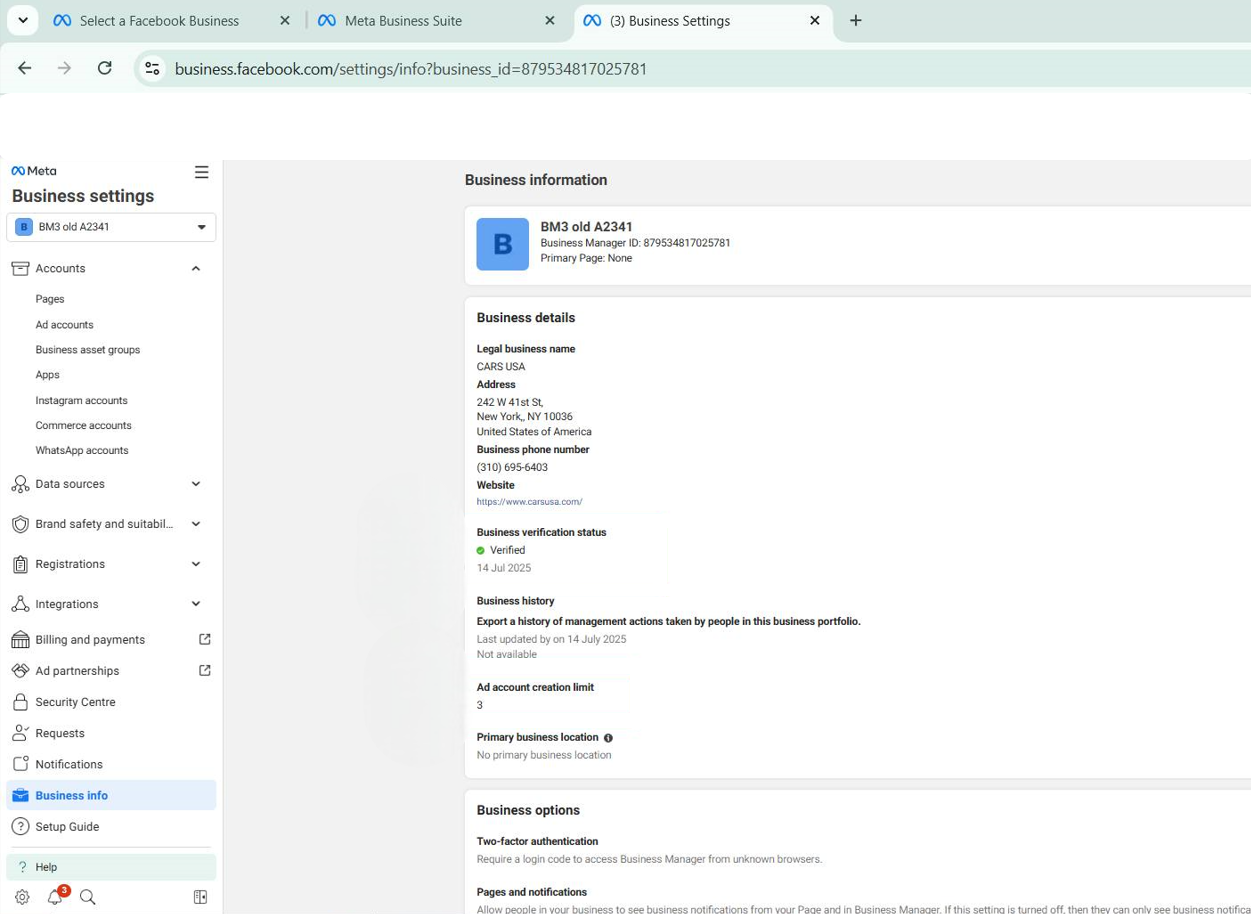
Task: Click the Data sources icon
Action: tap(20, 484)
